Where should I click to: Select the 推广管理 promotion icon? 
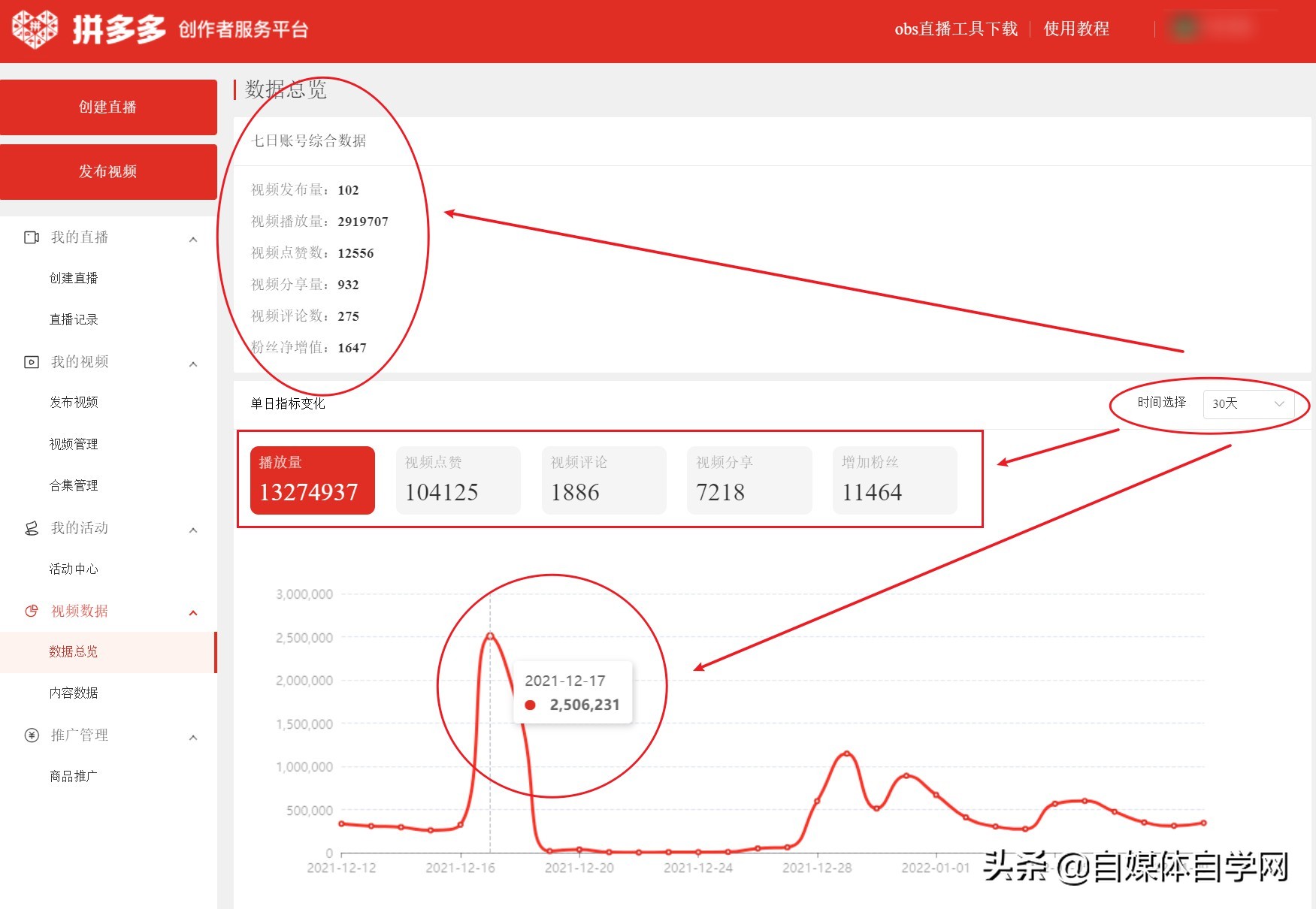(x=30, y=736)
